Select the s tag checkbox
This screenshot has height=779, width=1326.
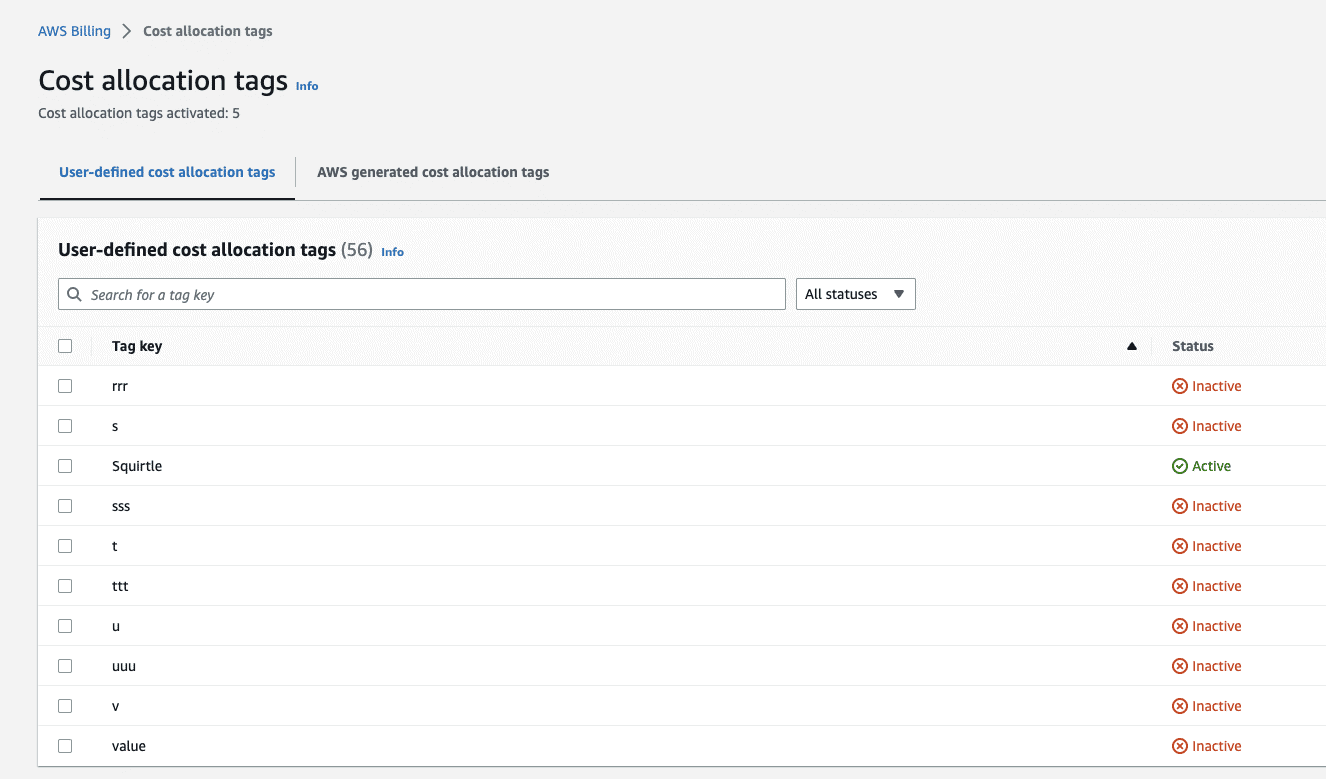pos(65,426)
